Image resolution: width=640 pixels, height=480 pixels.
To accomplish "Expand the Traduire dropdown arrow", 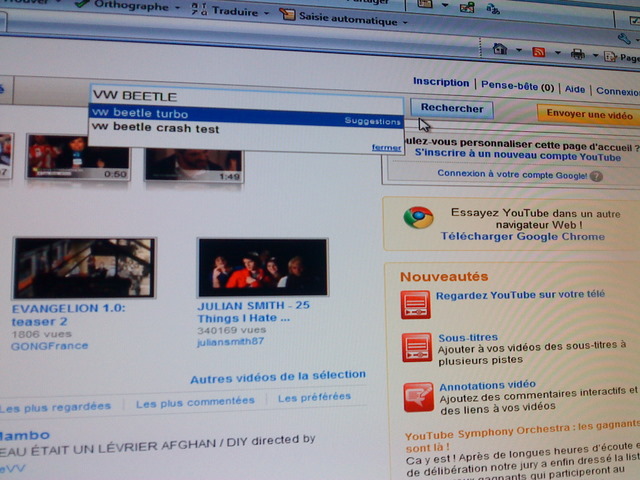I will [267, 13].
